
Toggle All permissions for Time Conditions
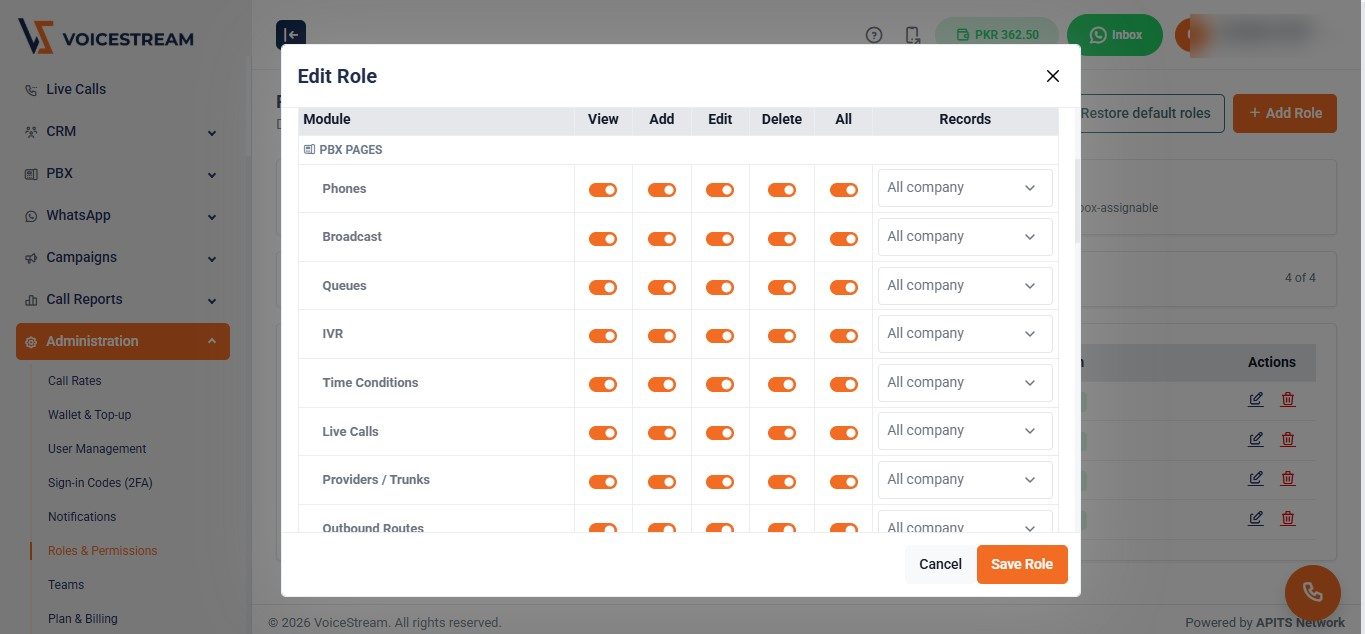(844, 384)
